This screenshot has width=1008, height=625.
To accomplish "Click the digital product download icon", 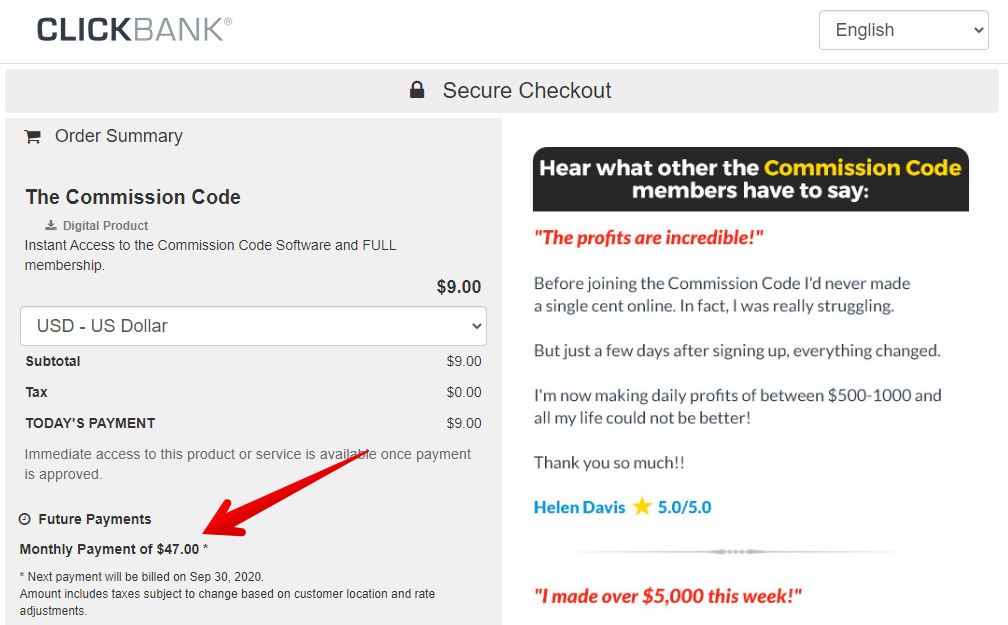I will (x=51, y=226).
